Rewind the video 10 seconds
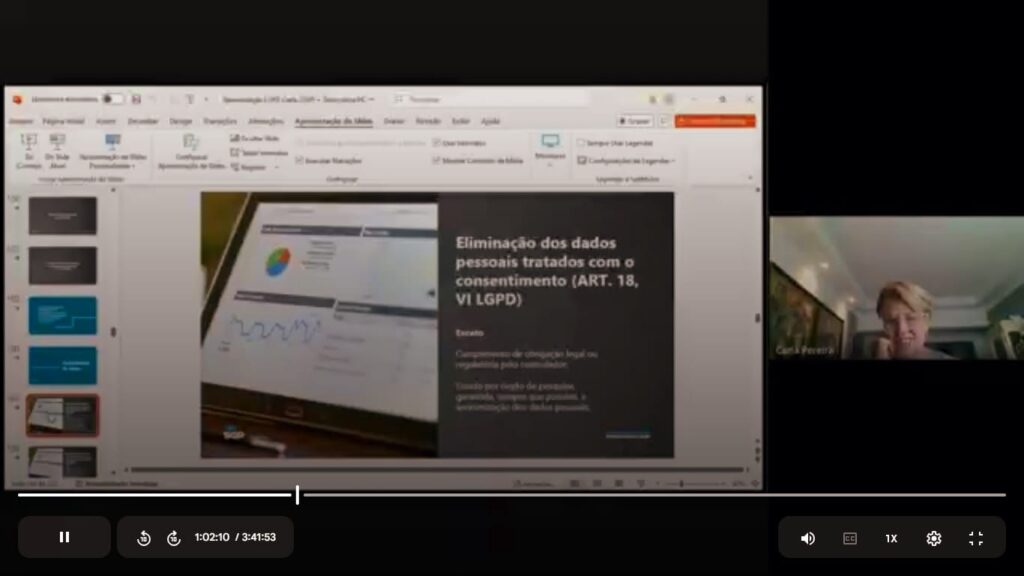 pyautogui.click(x=144, y=537)
